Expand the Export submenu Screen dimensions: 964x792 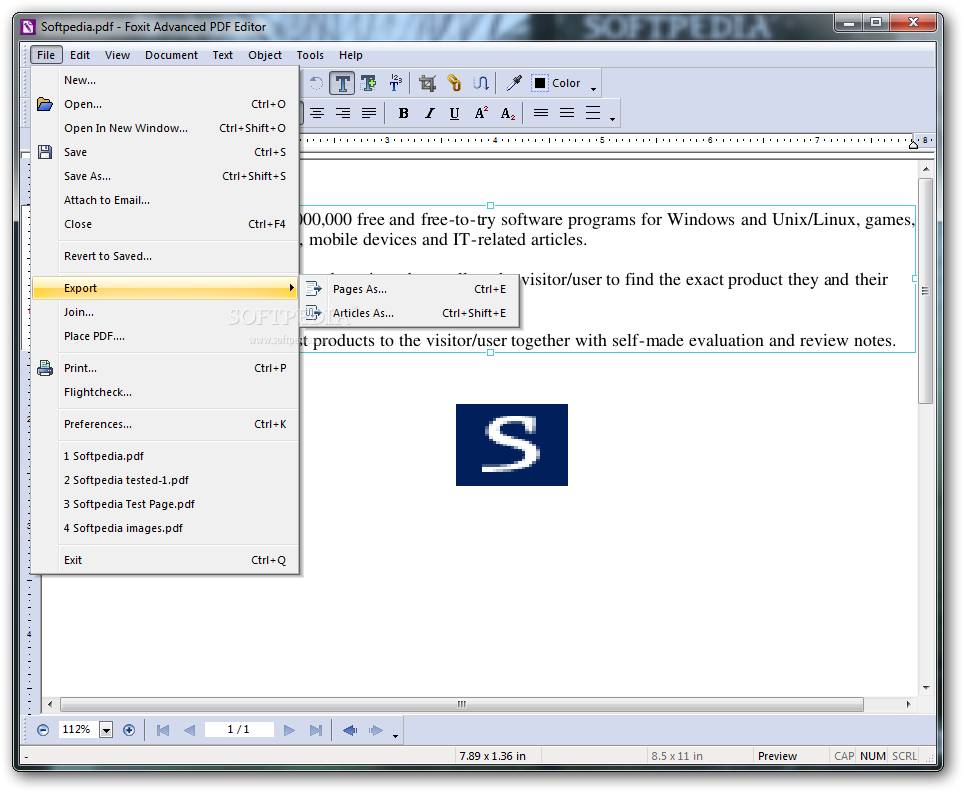tap(164, 288)
